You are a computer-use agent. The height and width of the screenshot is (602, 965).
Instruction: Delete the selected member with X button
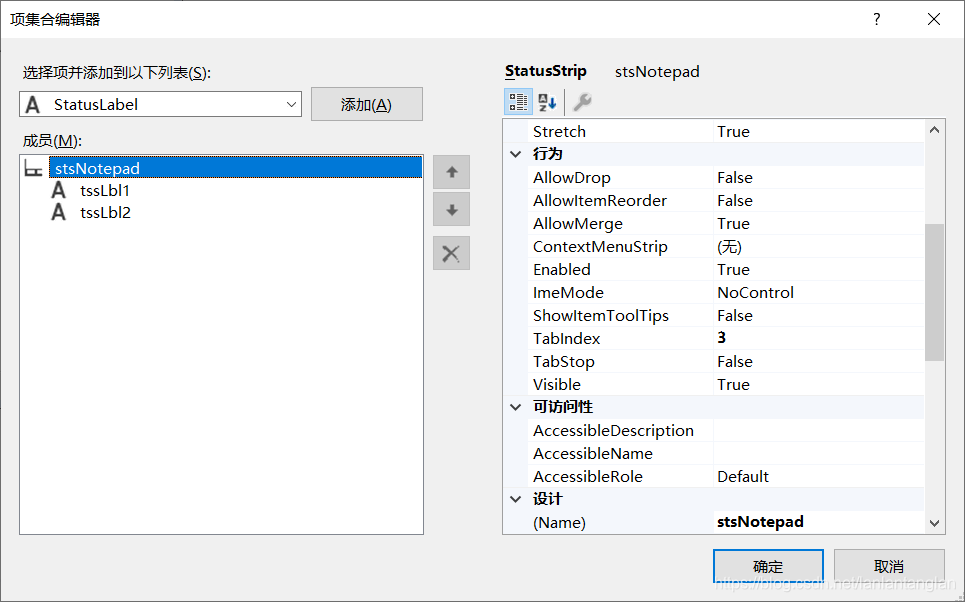pos(451,253)
